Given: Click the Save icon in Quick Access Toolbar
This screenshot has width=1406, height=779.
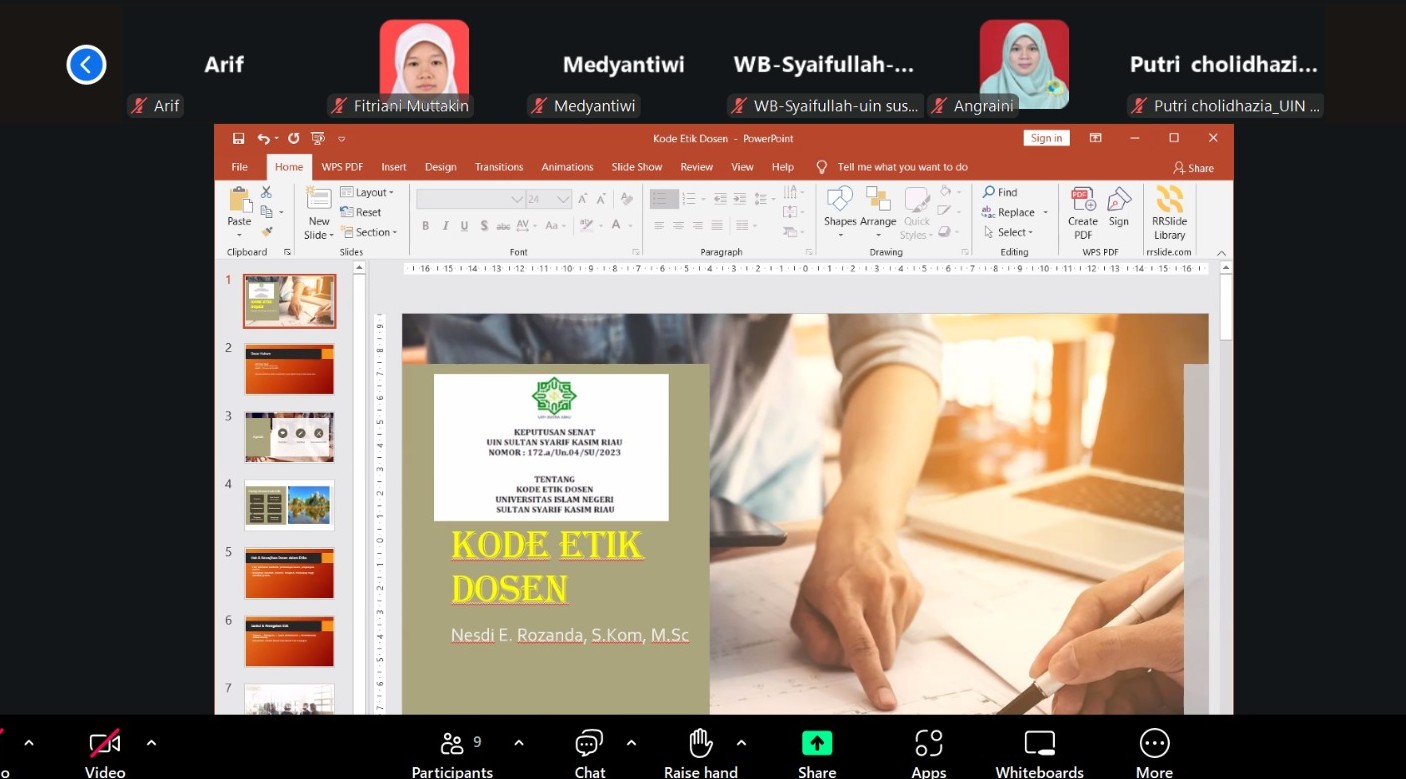Looking at the screenshot, I should pos(238,138).
